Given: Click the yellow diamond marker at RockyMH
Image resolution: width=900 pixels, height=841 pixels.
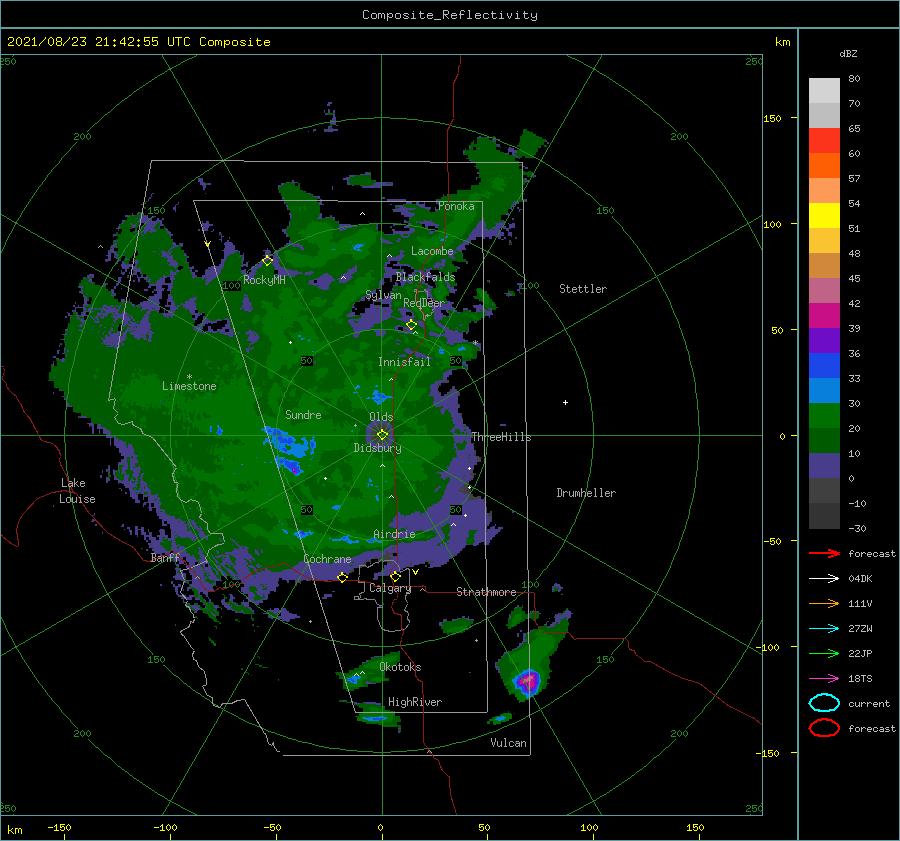Looking at the screenshot, I should pyautogui.click(x=267, y=261).
